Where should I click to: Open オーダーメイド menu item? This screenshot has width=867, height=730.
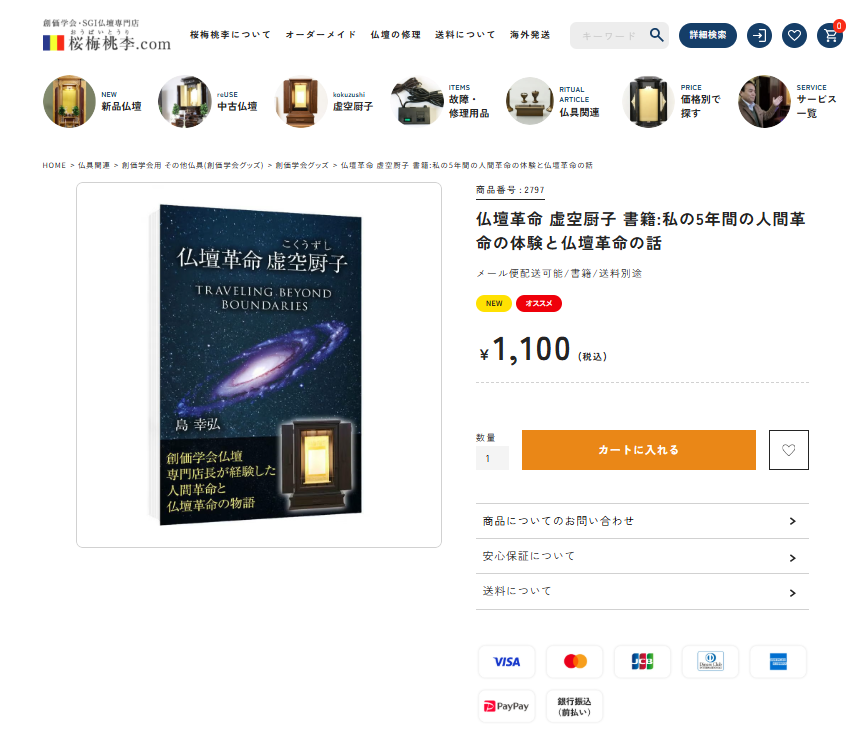[321, 35]
